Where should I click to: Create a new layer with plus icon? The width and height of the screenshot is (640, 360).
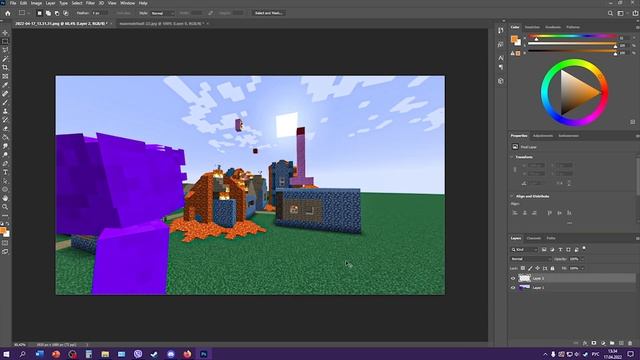coord(621,343)
